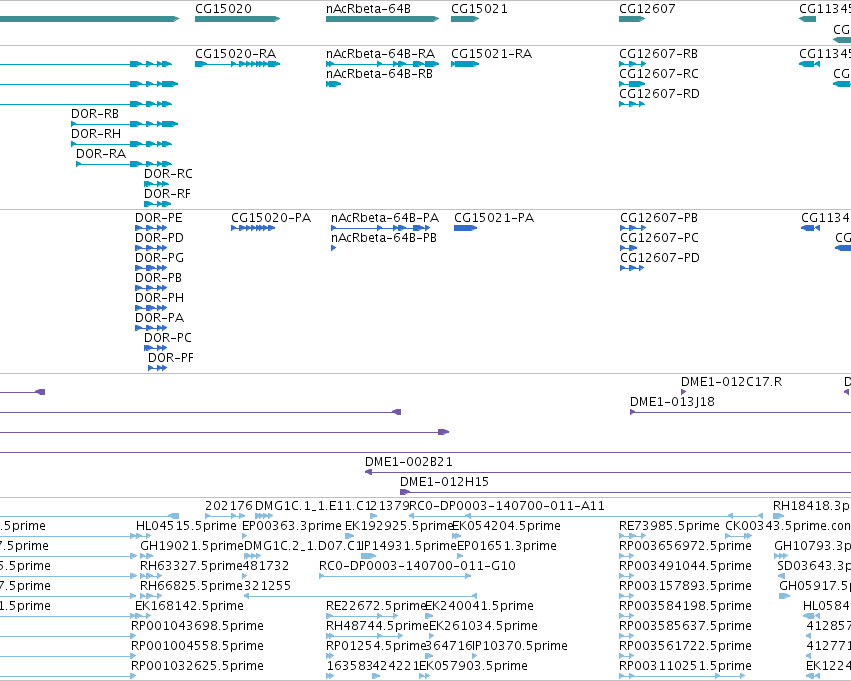This screenshot has height=681, width=851.
Task: Select transcript DOR-RF
Action: 167,194
